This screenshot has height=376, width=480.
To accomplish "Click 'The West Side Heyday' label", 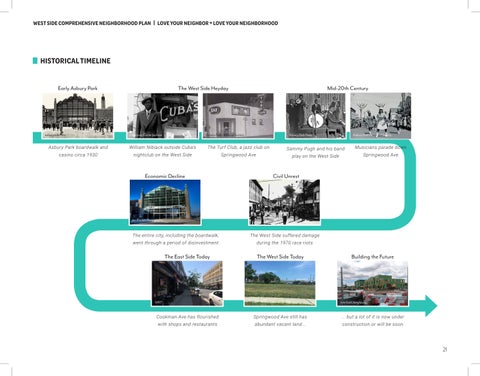I will click(203, 88).
